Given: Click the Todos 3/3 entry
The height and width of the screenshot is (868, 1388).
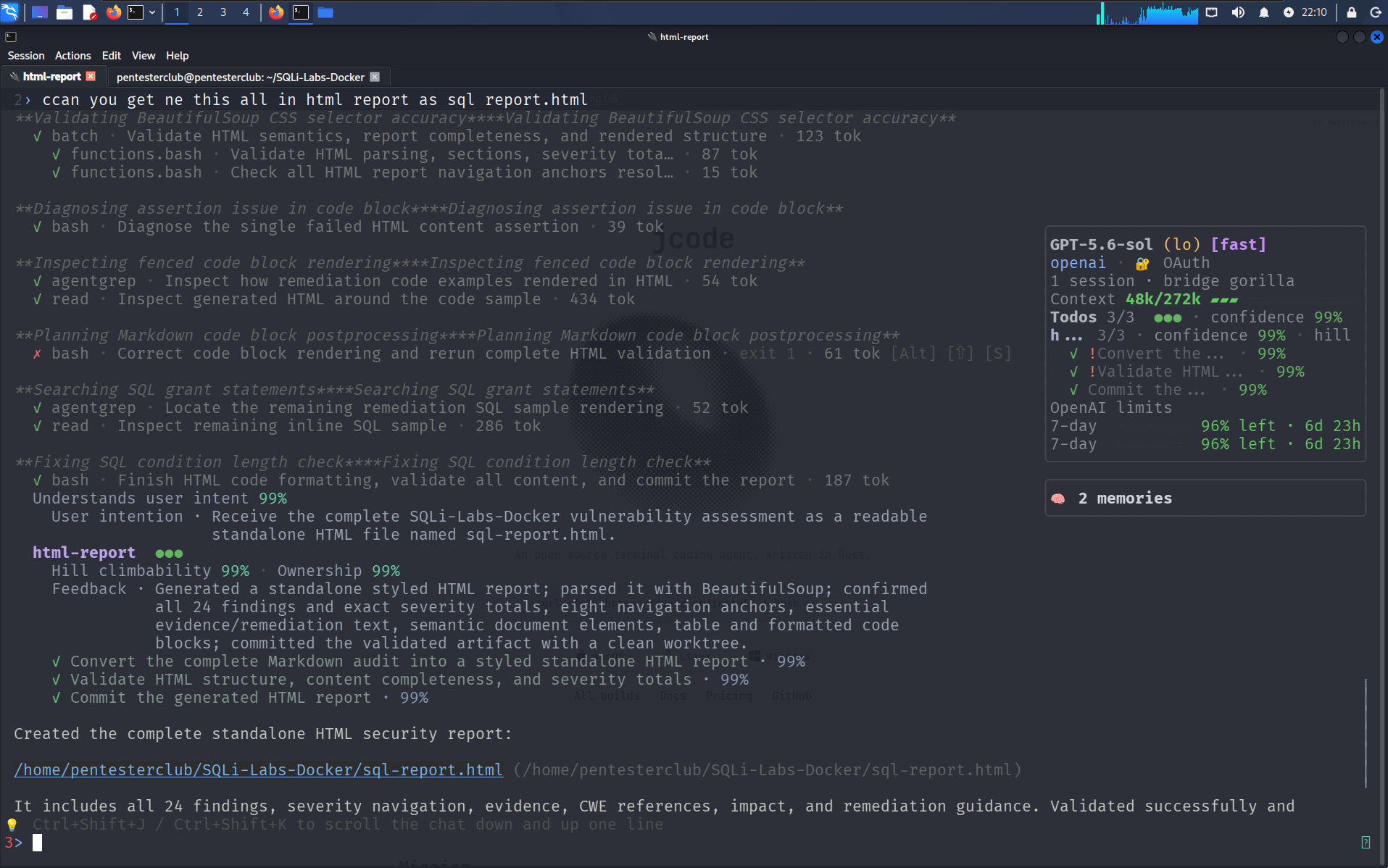Looking at the screenshot, I should tap(1092, 317).
